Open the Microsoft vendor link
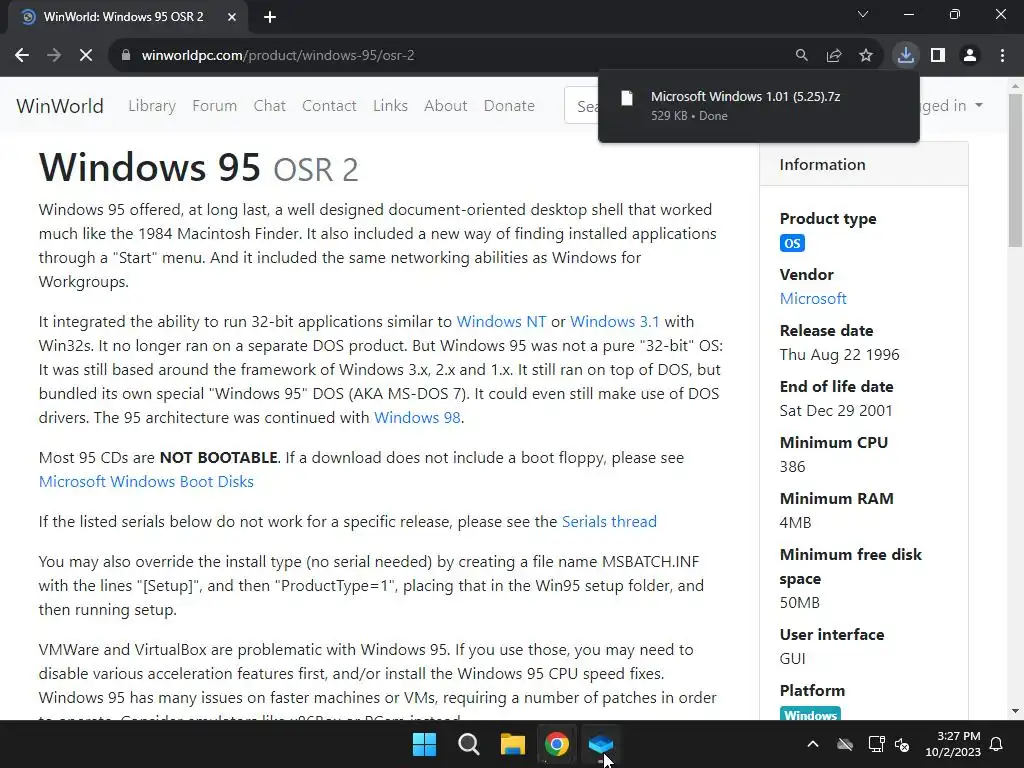The width and height of the screenshot is (1024, 768). coord(813,298)
